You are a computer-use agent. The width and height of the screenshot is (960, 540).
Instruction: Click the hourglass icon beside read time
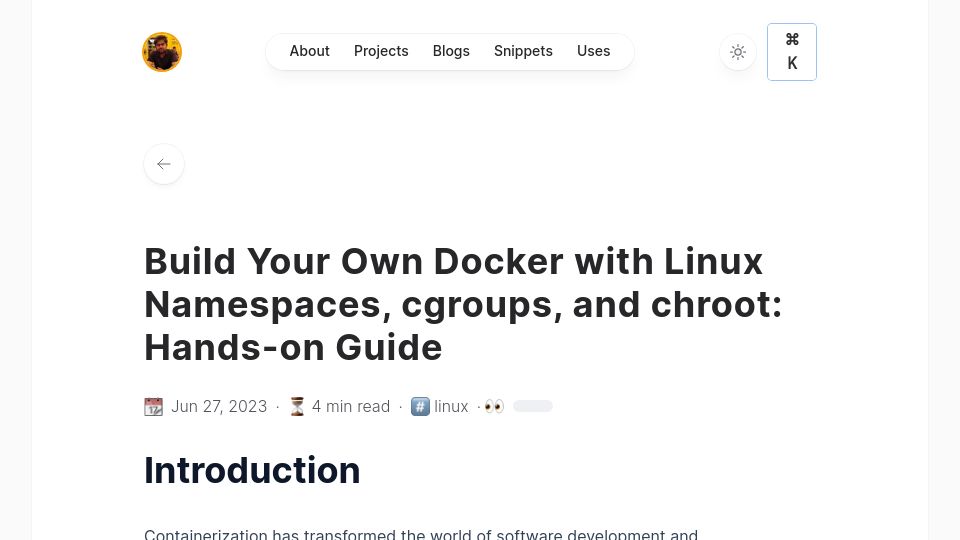(x=297, y=407)
